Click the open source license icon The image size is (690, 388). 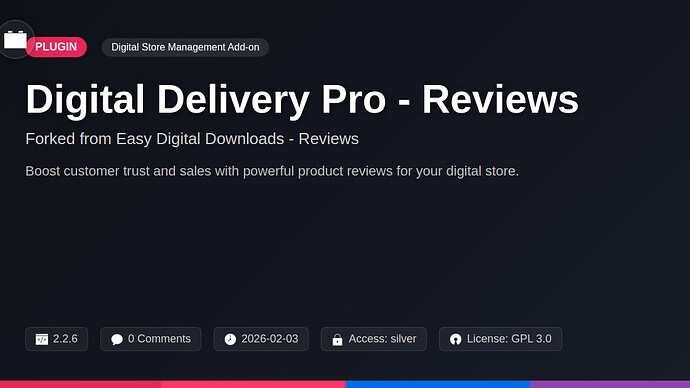[455, 339]
